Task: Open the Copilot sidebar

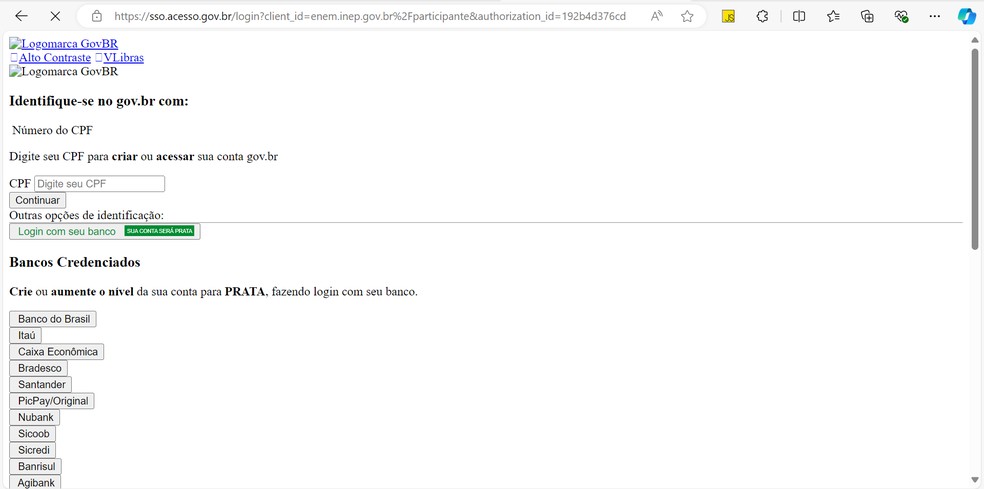Action: tap(966, 16)
